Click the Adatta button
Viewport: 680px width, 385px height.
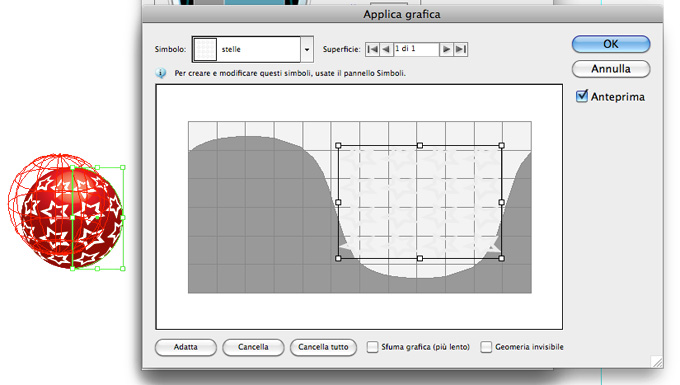pyautogui.click(x=186, y=347)
